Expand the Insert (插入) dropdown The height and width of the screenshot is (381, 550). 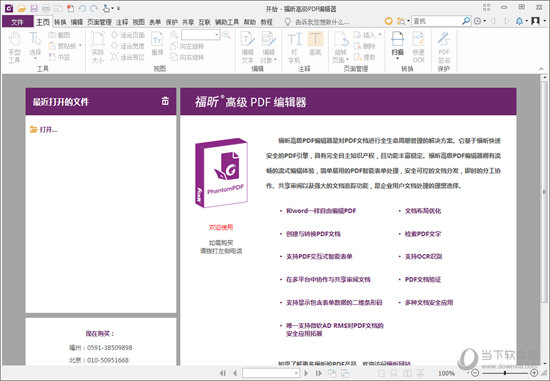[x=380, y=35]
